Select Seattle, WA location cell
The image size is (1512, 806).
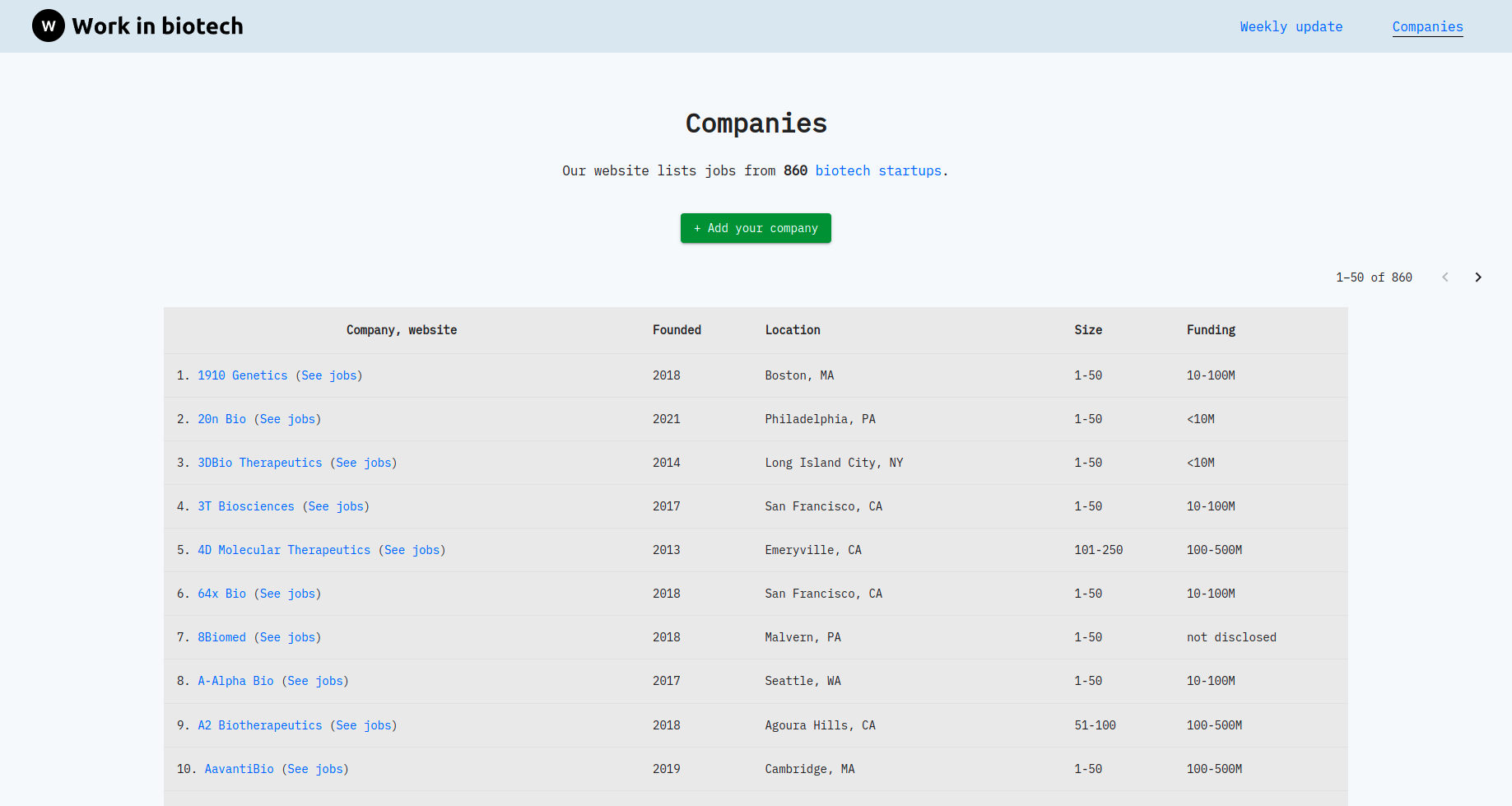pos(803,681)
